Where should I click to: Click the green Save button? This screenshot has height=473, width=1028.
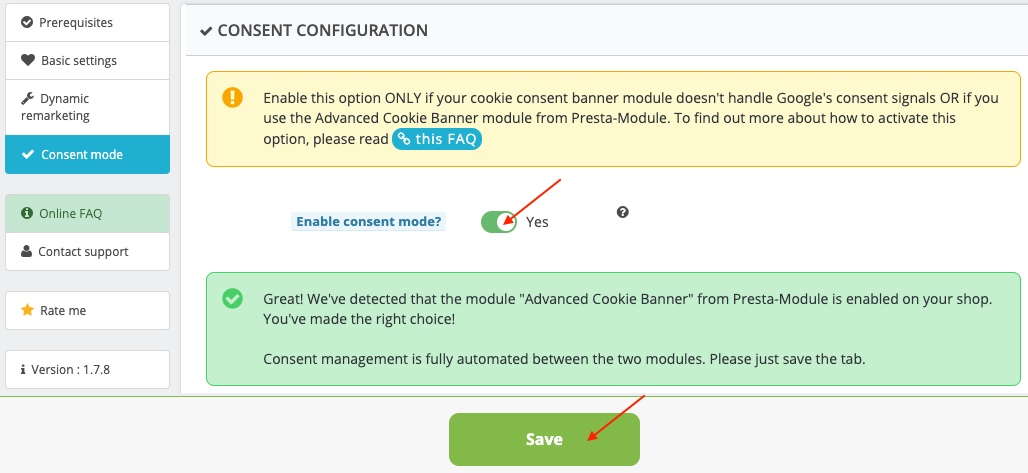pos(544,439)
